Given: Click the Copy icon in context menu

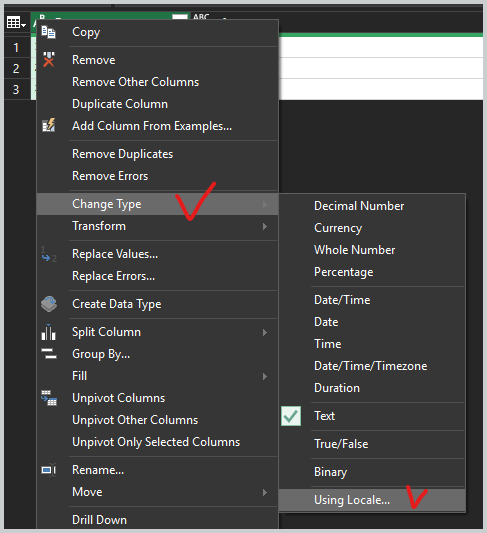Looking at the screenshot, I should coord(48,32).
